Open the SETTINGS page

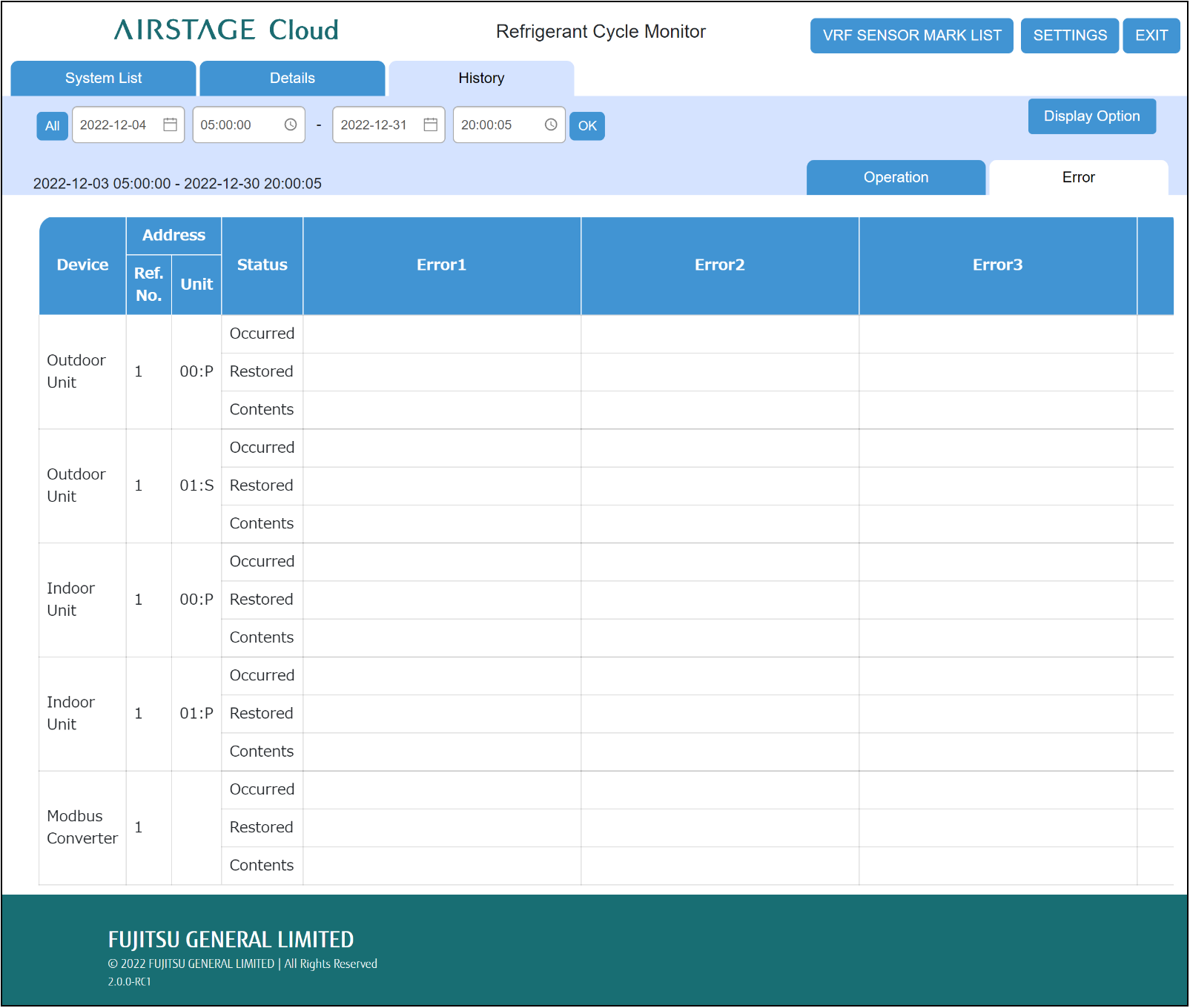click(x=1069, y=36)
